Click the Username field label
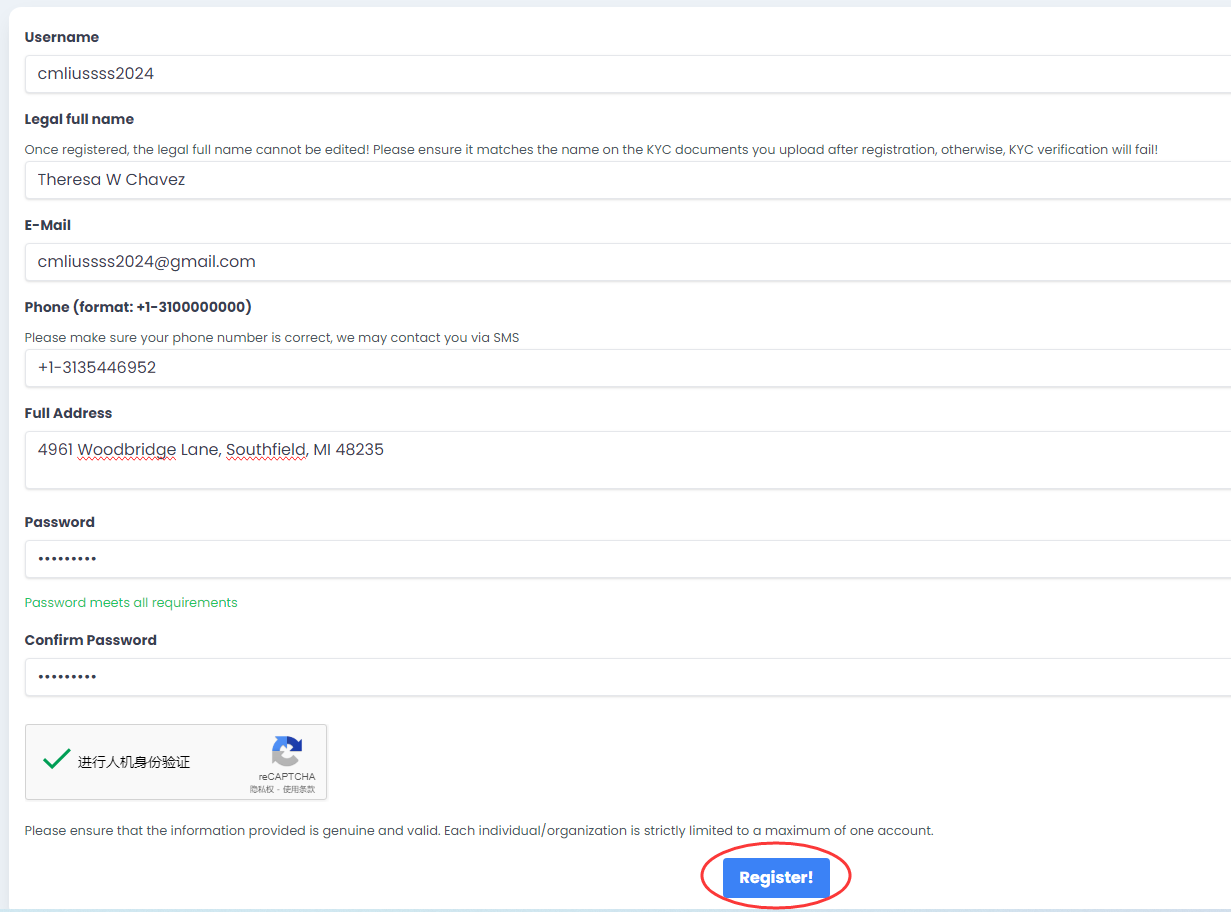The image size is (1231, 912). point(62,37)
